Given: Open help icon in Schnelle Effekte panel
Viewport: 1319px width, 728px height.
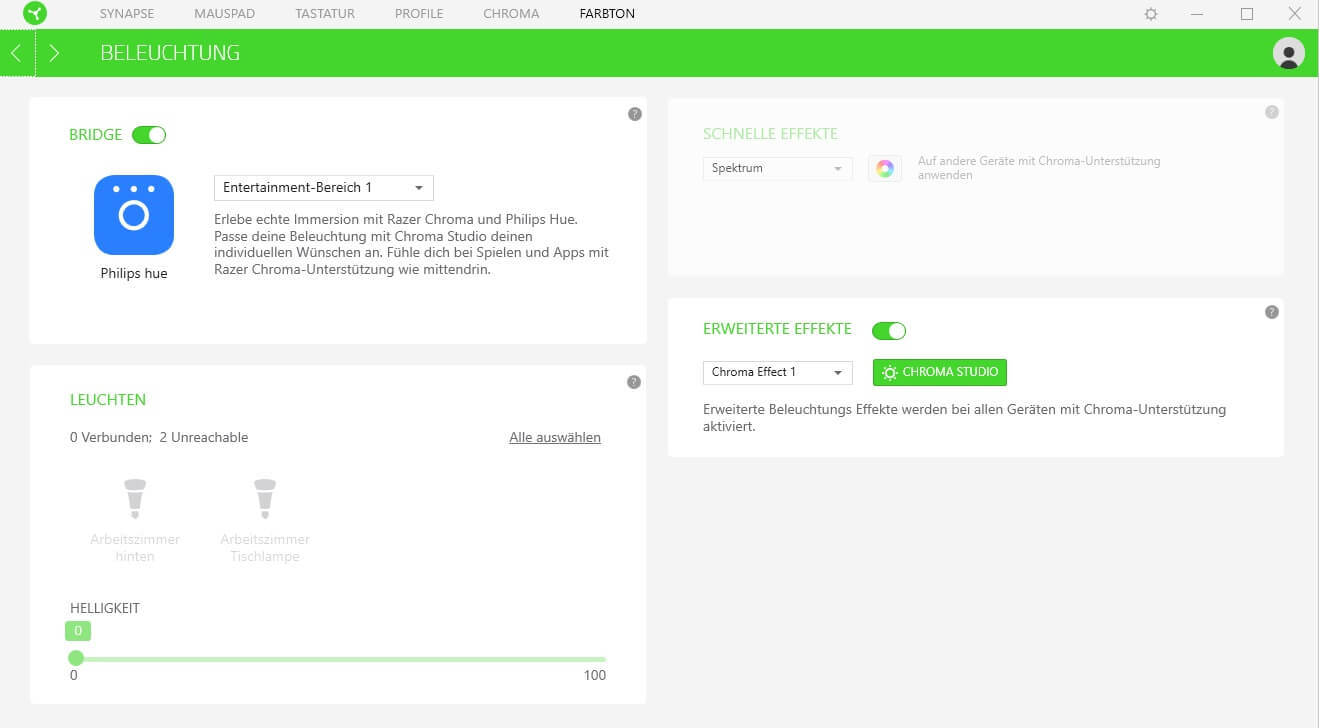Looking at the screenshot, I should point(1271,112).
